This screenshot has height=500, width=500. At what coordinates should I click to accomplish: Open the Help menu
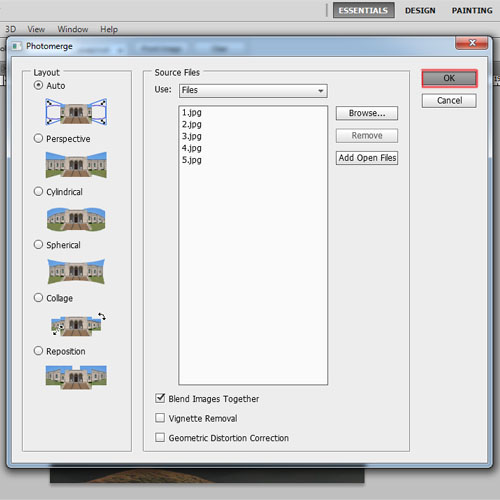tap(109, 29)
